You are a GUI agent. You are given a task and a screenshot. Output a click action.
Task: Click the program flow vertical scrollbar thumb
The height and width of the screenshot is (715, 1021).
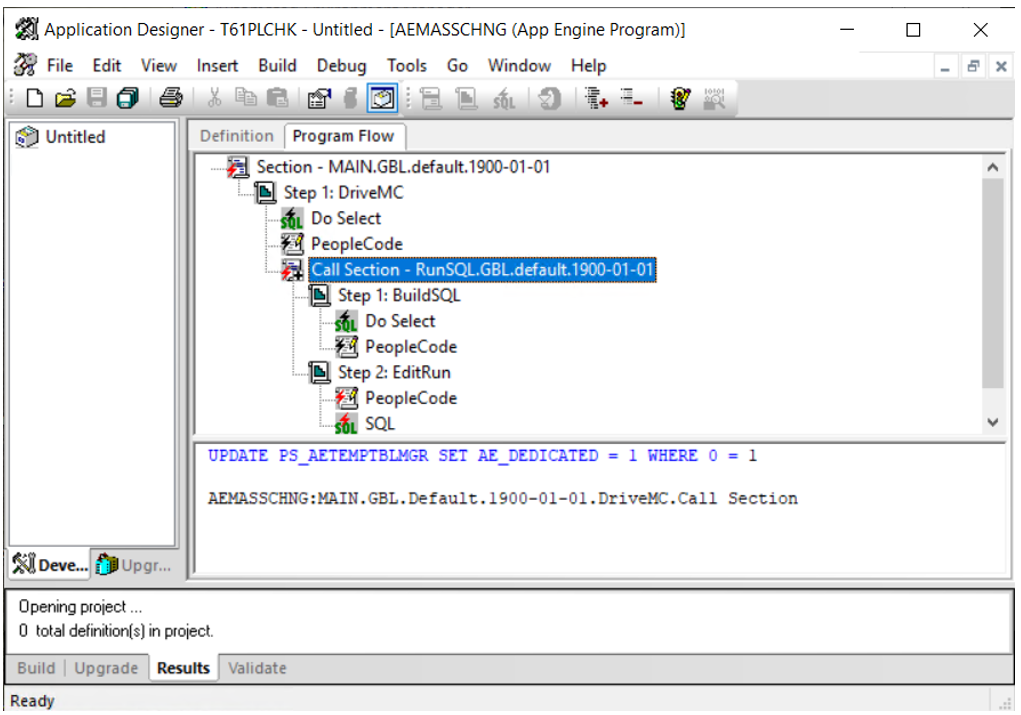[992, 283]
